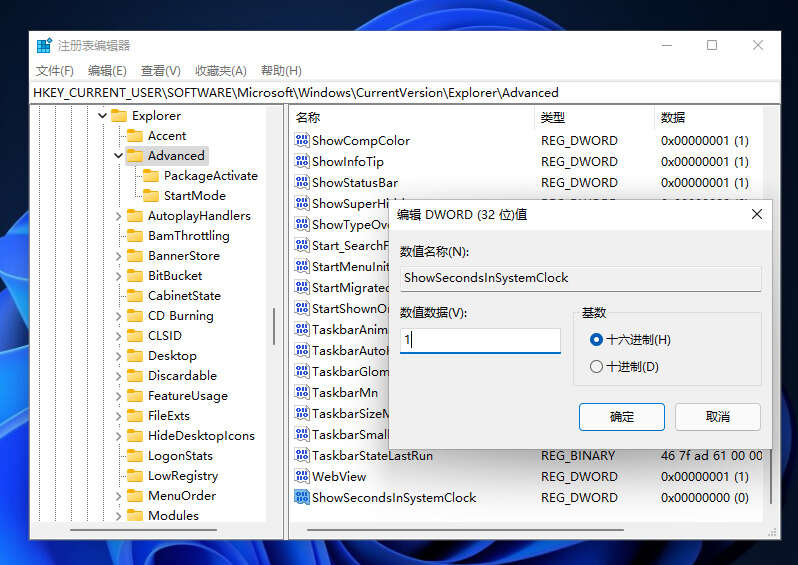Click the TaskbarStateLastRun binary value icon
Screen dimensions: 798x565
tap(302, 455)
